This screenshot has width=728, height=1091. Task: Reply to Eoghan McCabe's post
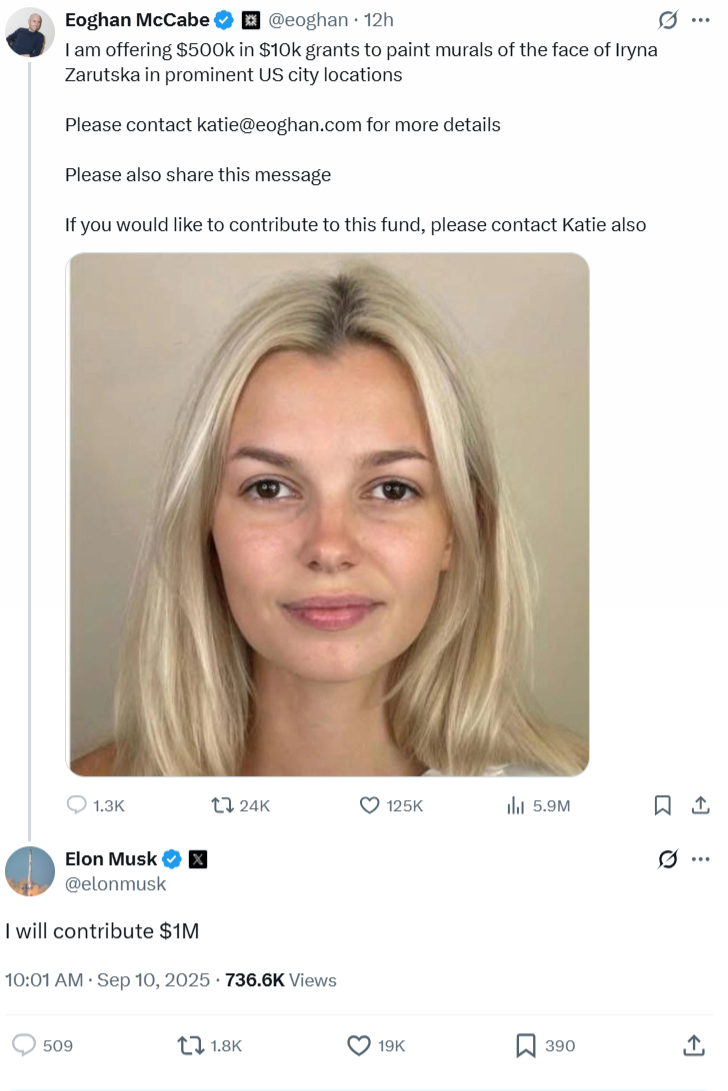click(77, 805)
